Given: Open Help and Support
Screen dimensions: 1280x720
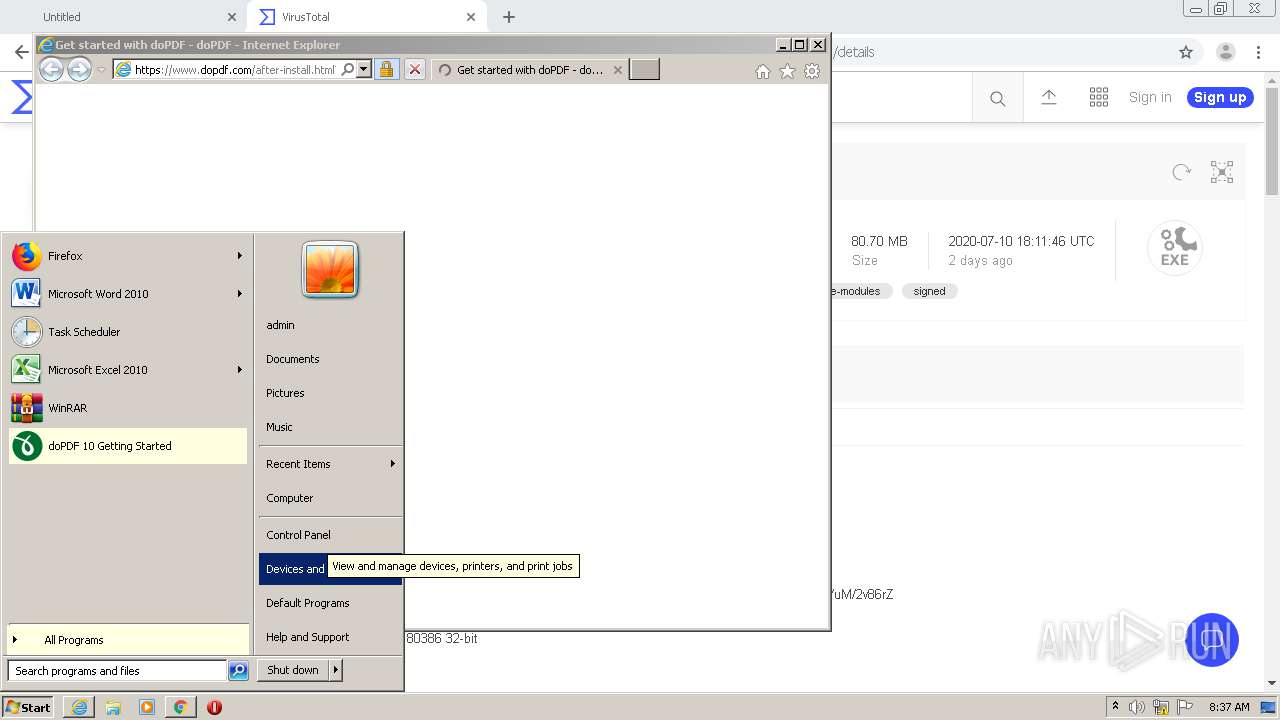Looking at the screenshot, I should coord(330,637).
